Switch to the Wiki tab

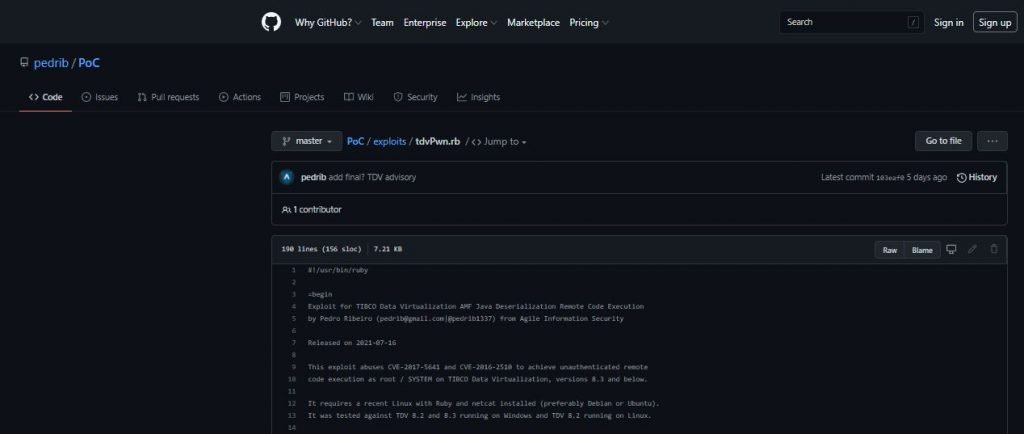(x=359, y=97)
